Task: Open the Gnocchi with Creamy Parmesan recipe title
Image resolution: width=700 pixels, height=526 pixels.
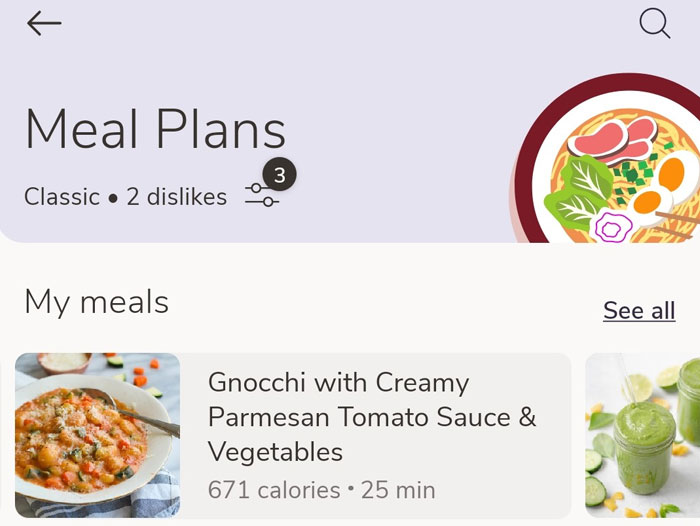Action: click(x=371, y=416)
